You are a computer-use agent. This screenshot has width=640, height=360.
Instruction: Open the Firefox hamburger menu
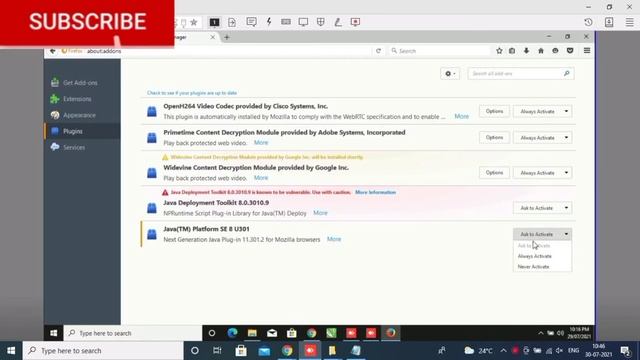pos(587,51)
